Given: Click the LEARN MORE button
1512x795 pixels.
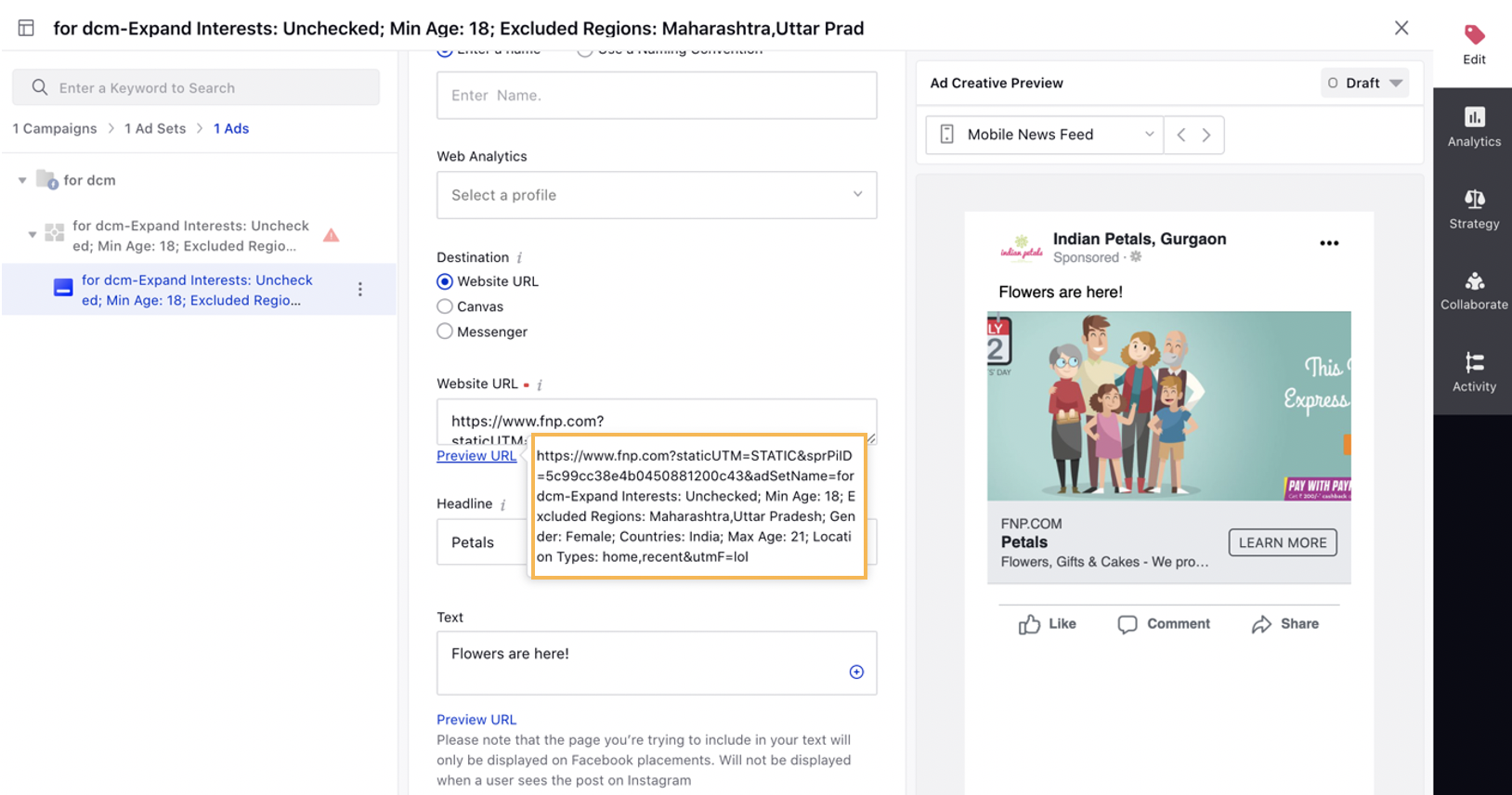Looking at the screenshot, I should [1283, 542].
